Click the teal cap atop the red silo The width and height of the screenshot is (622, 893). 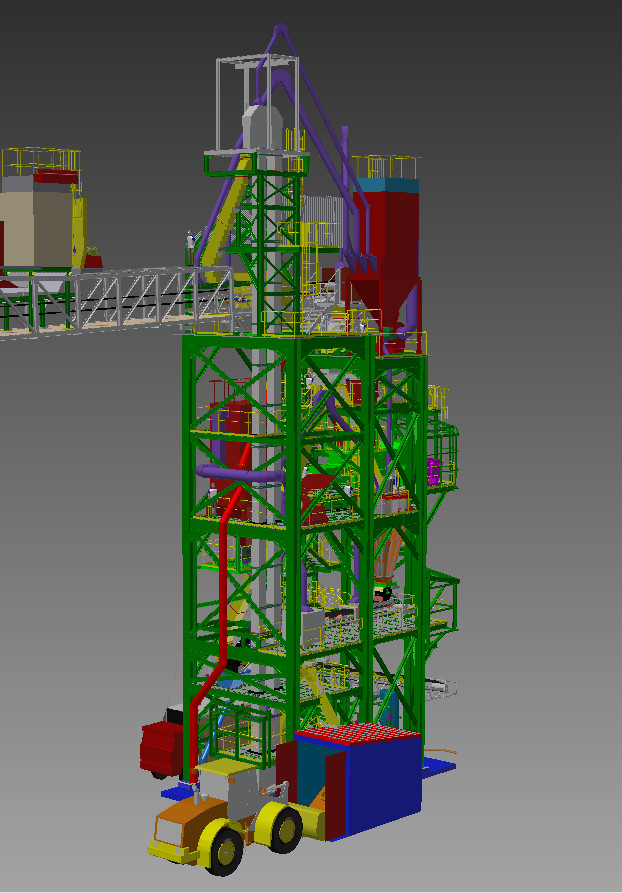point(388,184)
